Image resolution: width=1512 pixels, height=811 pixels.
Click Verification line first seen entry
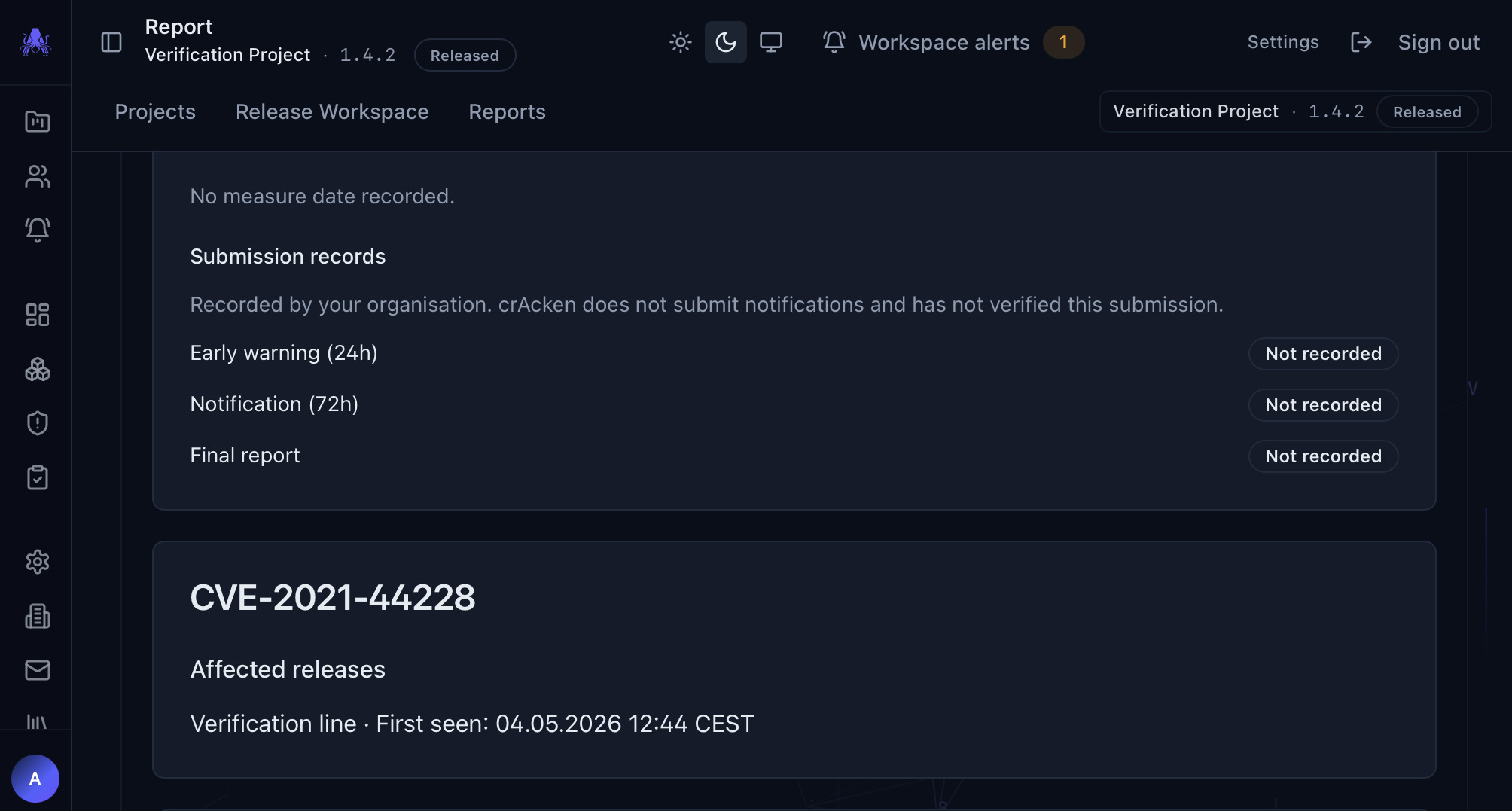[471, 724]
